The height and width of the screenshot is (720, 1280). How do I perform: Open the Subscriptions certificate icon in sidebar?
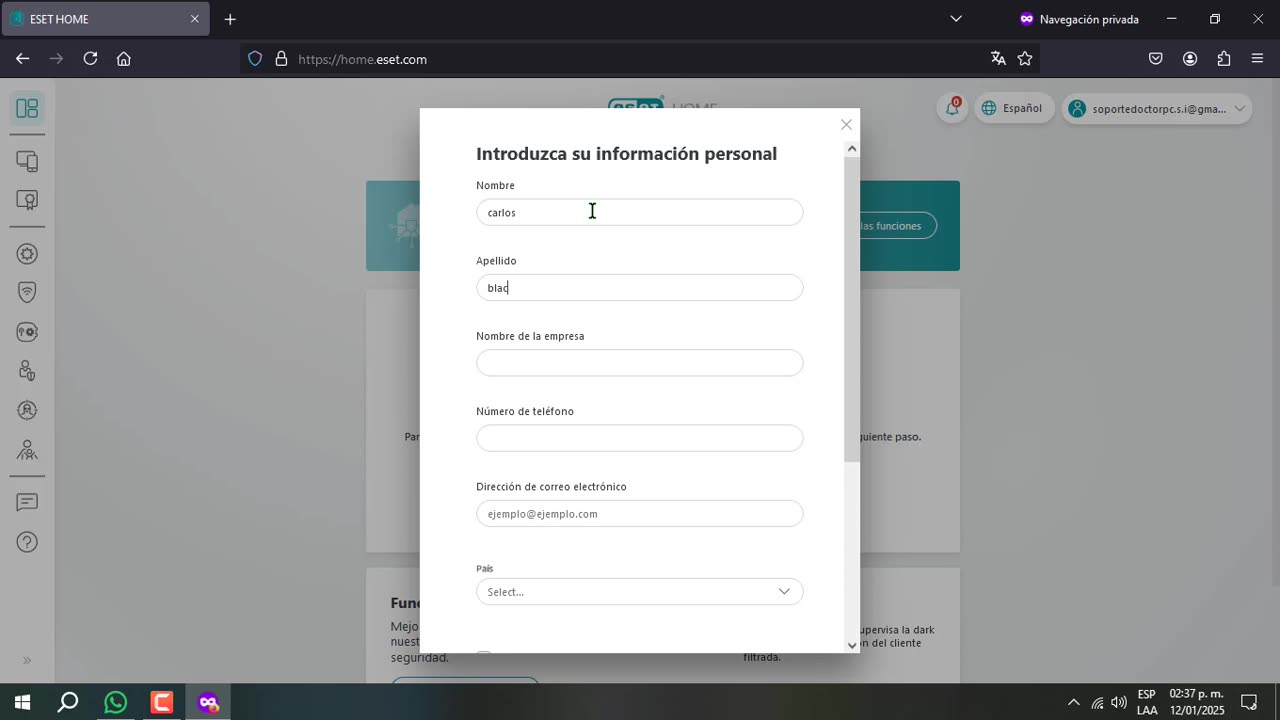coord(27,200)
